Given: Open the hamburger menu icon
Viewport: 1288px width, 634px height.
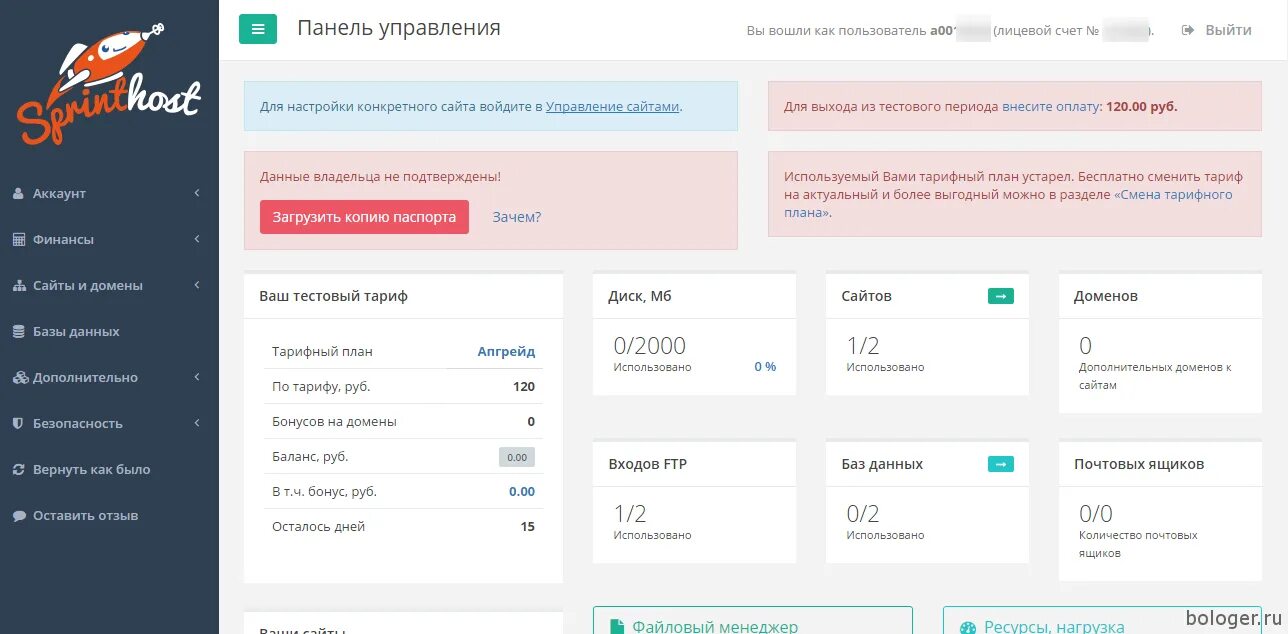Looking at the screenshot, I should (258, 29).
